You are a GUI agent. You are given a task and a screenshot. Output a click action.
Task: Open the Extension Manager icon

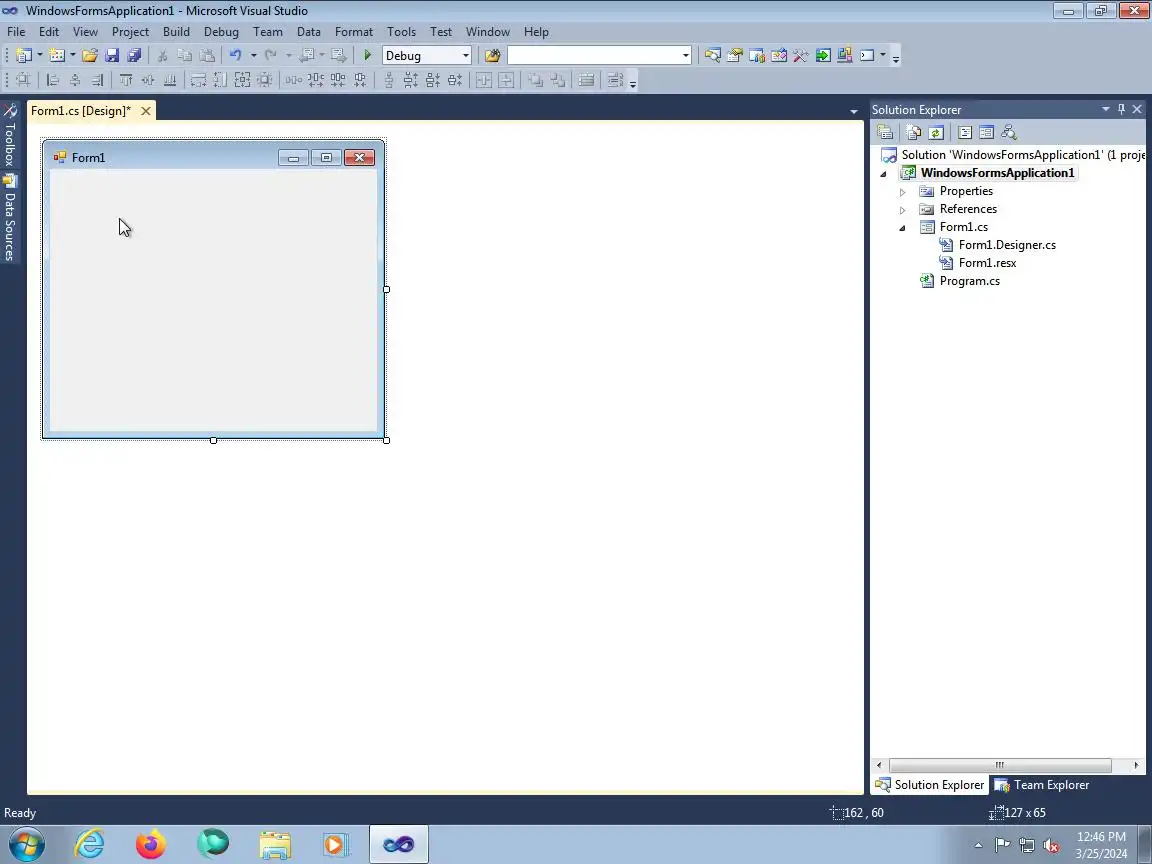[845, 55]
